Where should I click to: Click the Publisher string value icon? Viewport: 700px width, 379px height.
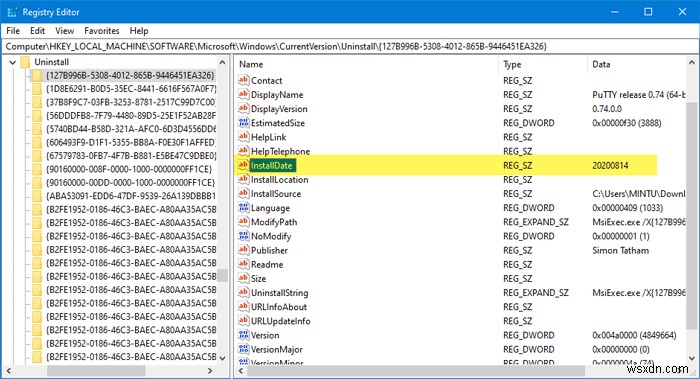pyautogui.click(x=243, y=250)
